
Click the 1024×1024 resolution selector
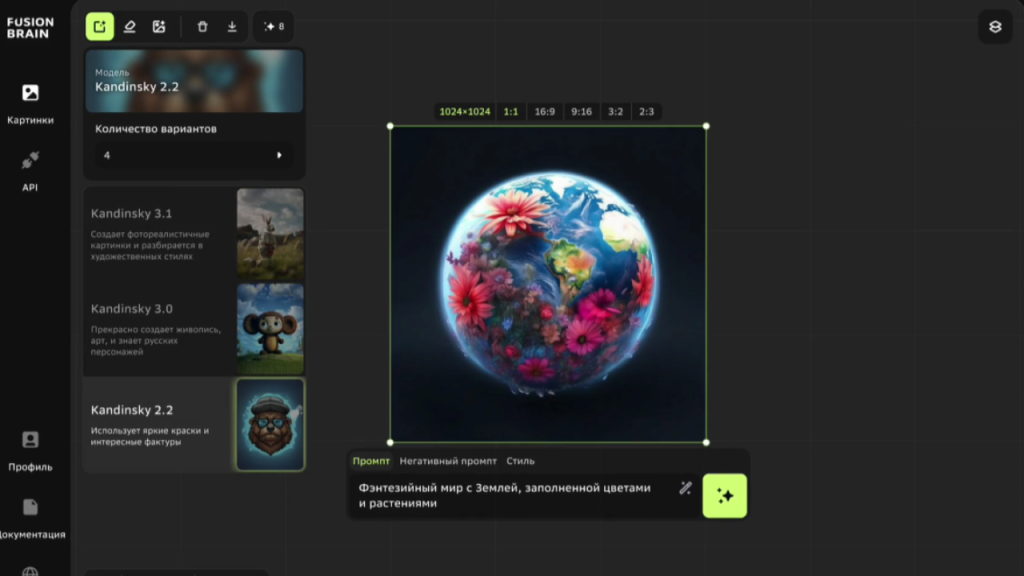tap(465, 112)
